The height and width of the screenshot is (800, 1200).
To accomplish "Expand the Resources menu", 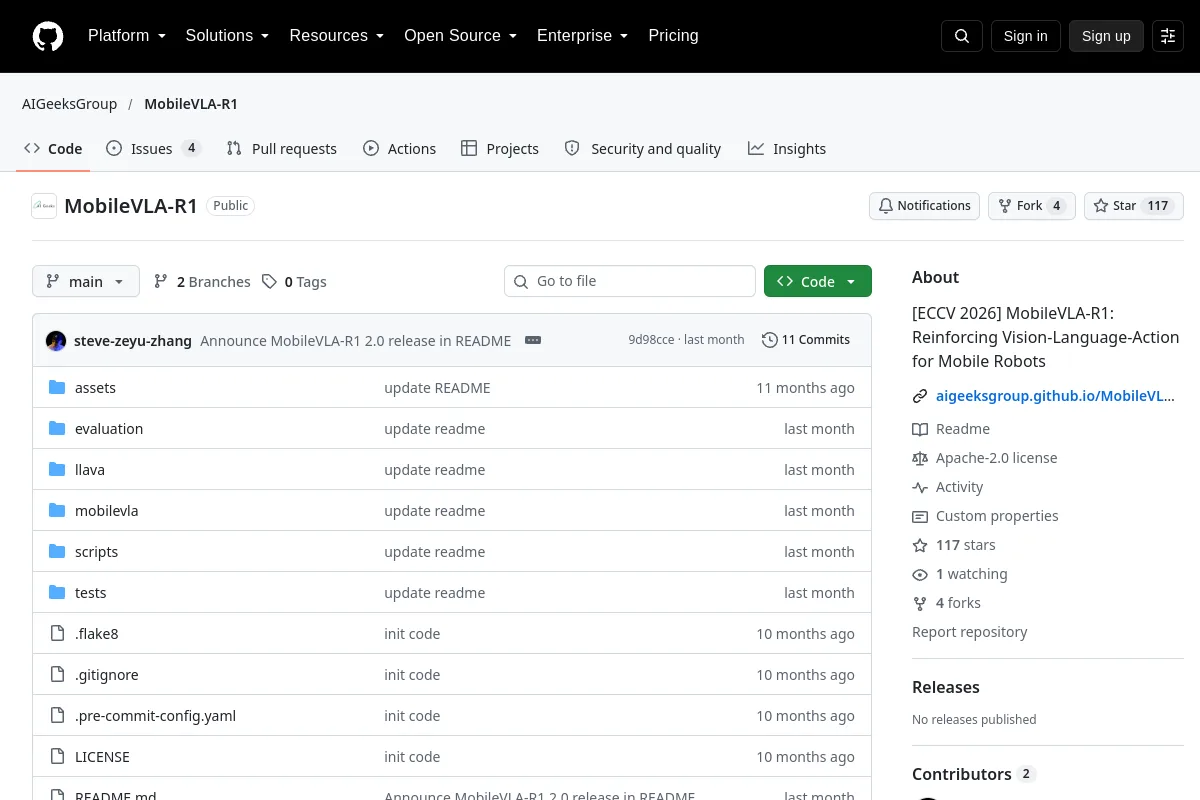I will 337,36.
